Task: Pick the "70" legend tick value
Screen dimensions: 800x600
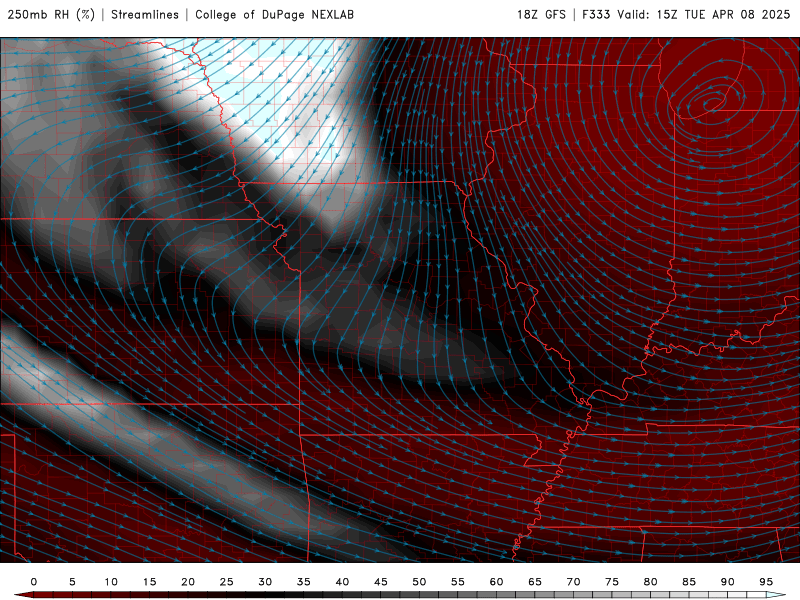Action: click(x=573, y=582)
